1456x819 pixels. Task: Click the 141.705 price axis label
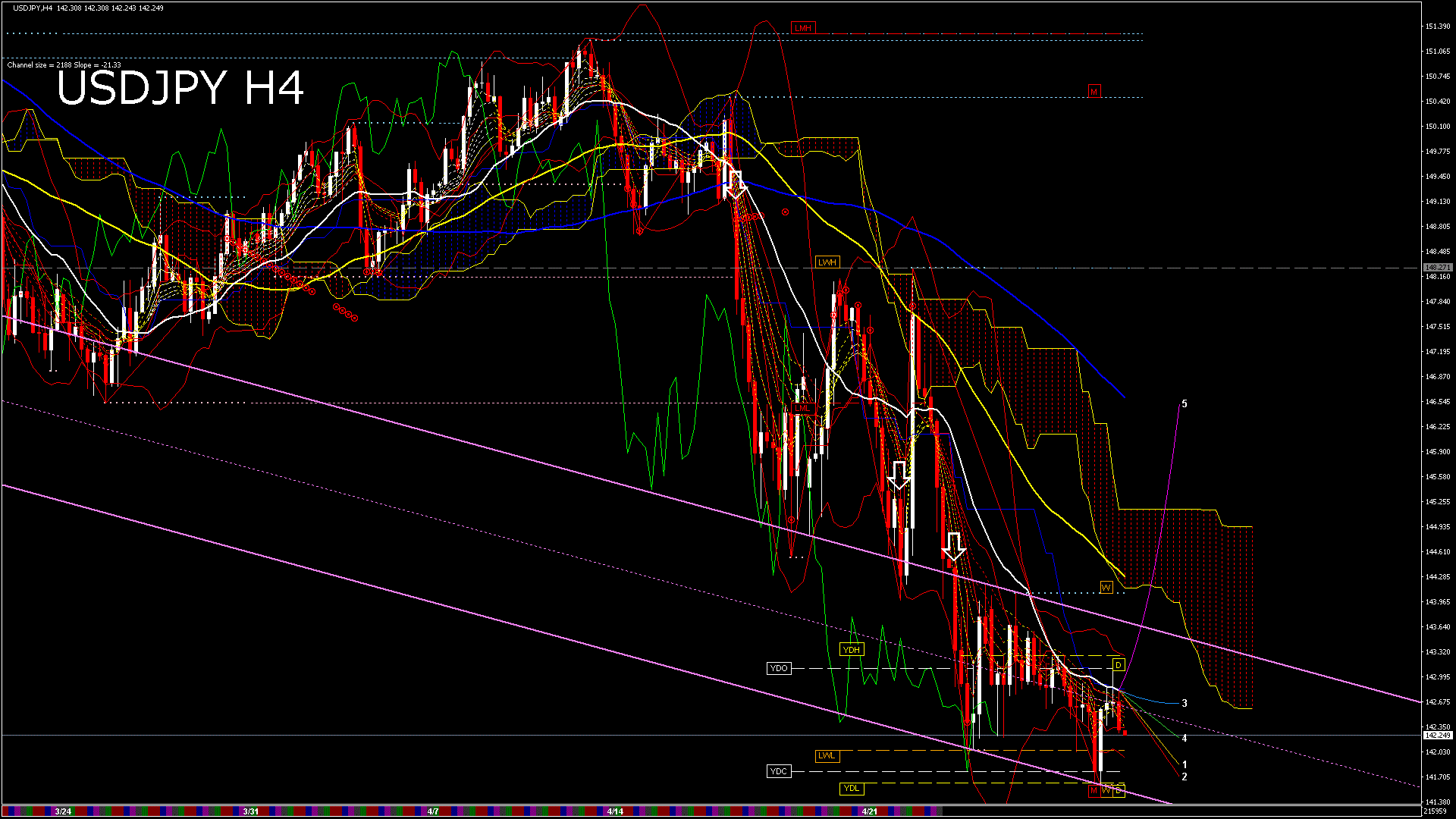[x=1437, y=777]
